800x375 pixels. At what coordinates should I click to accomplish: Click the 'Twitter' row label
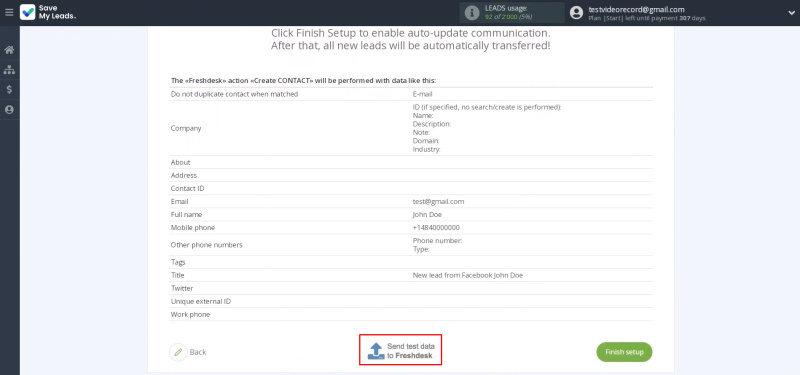182,288
